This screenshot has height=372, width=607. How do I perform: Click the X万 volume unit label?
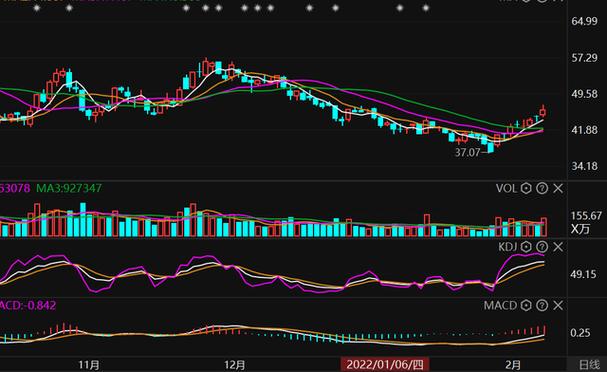tap(581, 229)
